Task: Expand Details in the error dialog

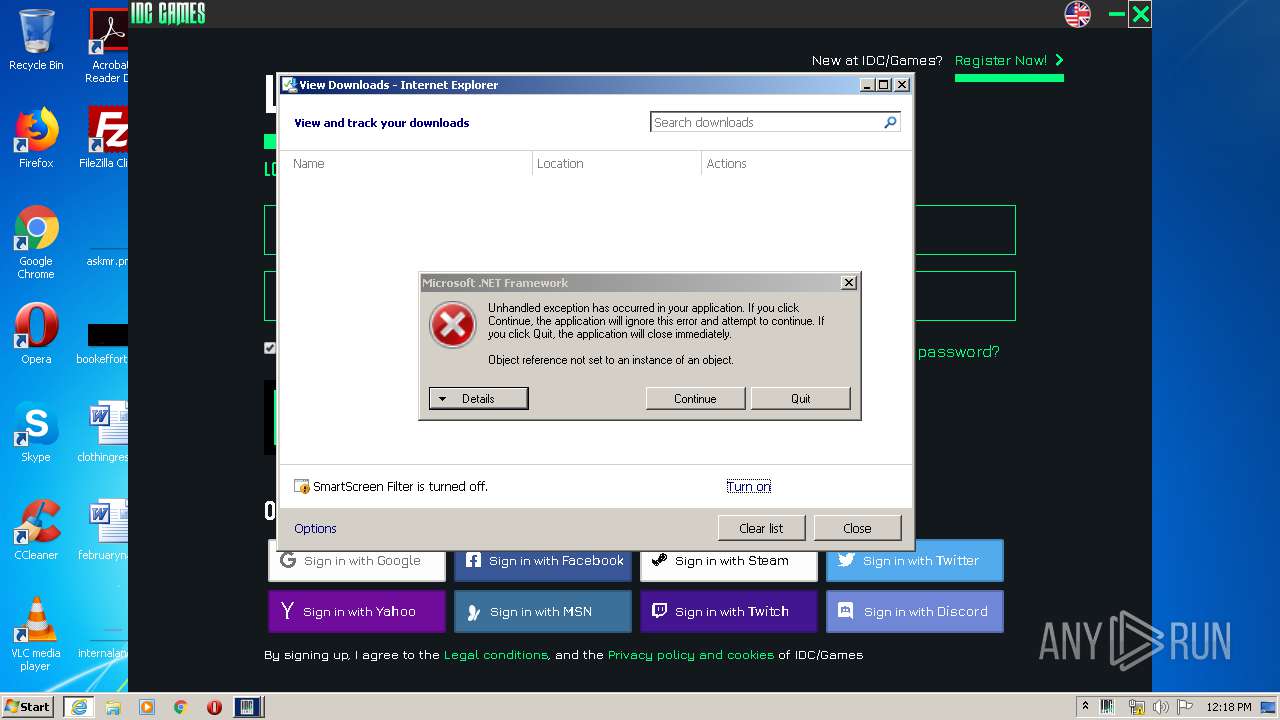Action: pos(478,398)
